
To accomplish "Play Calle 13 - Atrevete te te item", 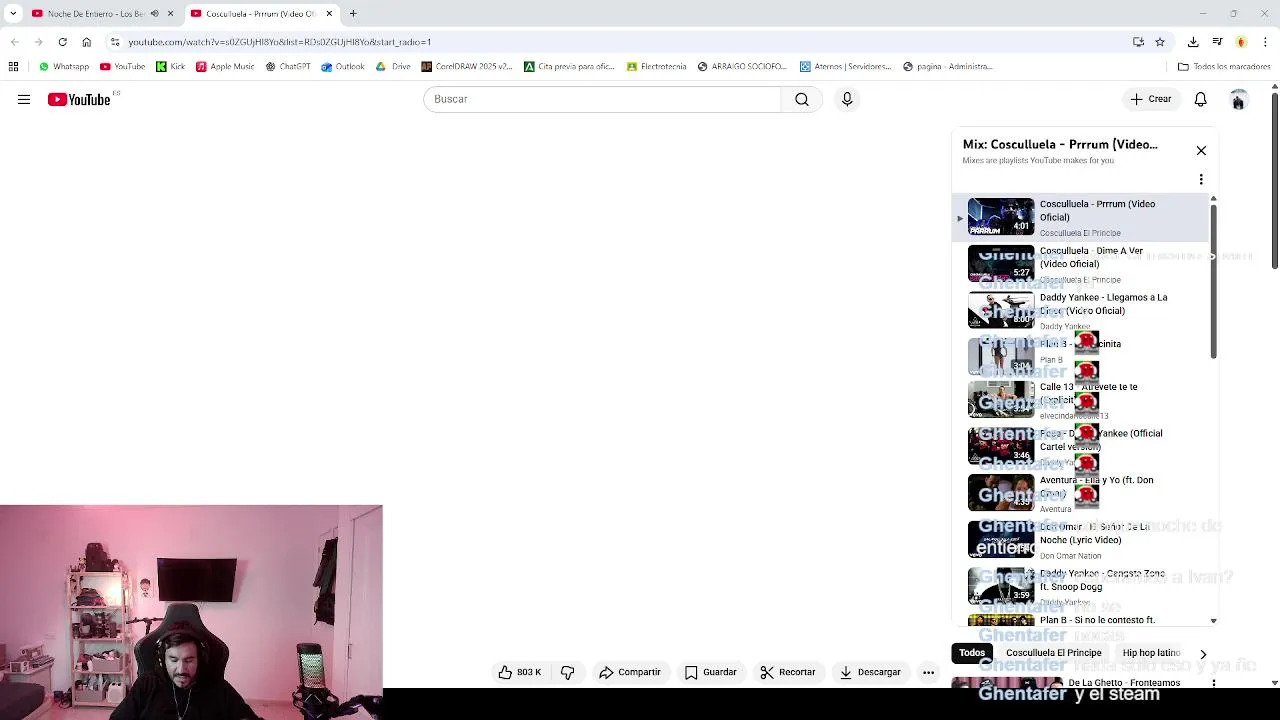I will (x=1080, y=400).
